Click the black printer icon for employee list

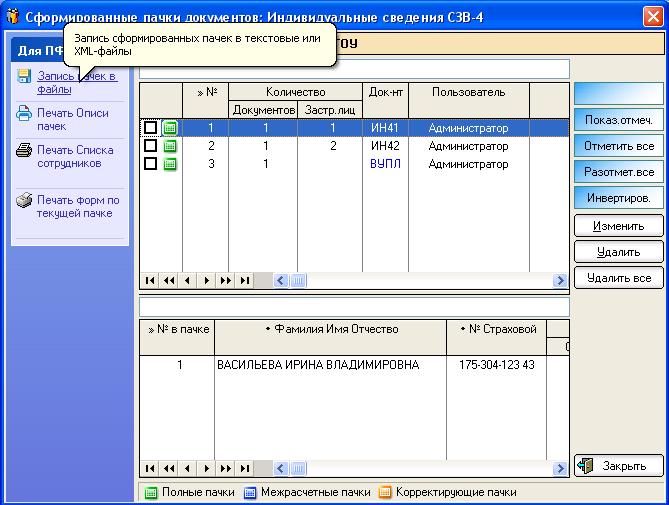[24, 151]
